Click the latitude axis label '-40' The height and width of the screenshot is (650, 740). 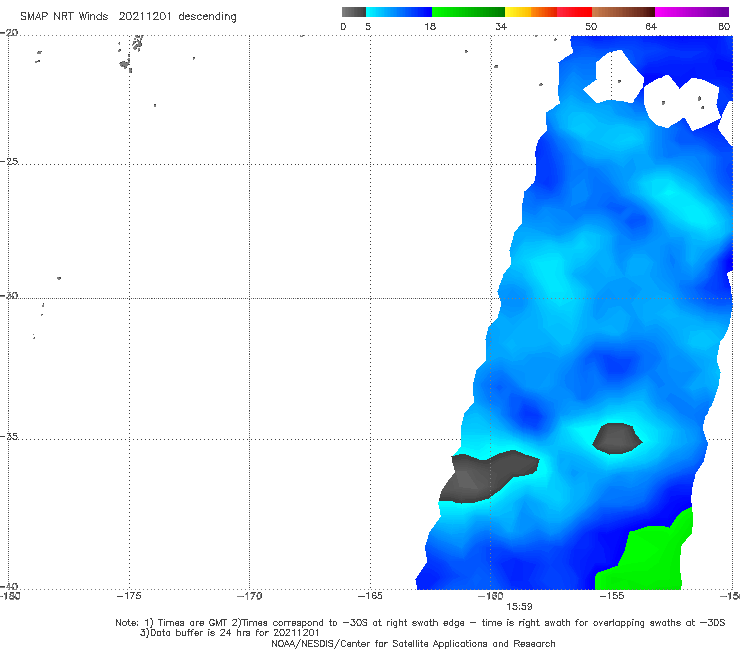pos(9,586)
